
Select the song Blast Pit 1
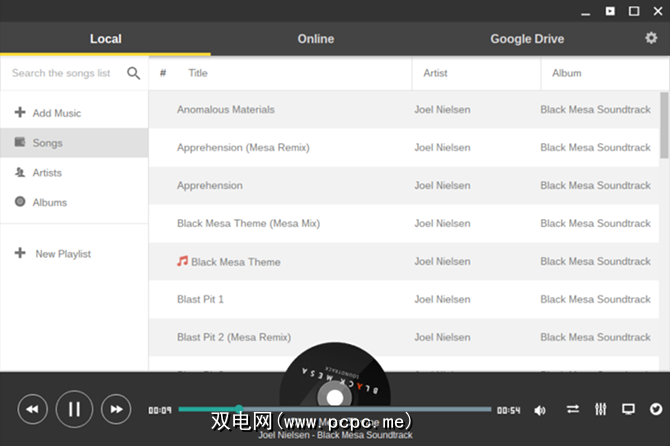tap(200, 299)
